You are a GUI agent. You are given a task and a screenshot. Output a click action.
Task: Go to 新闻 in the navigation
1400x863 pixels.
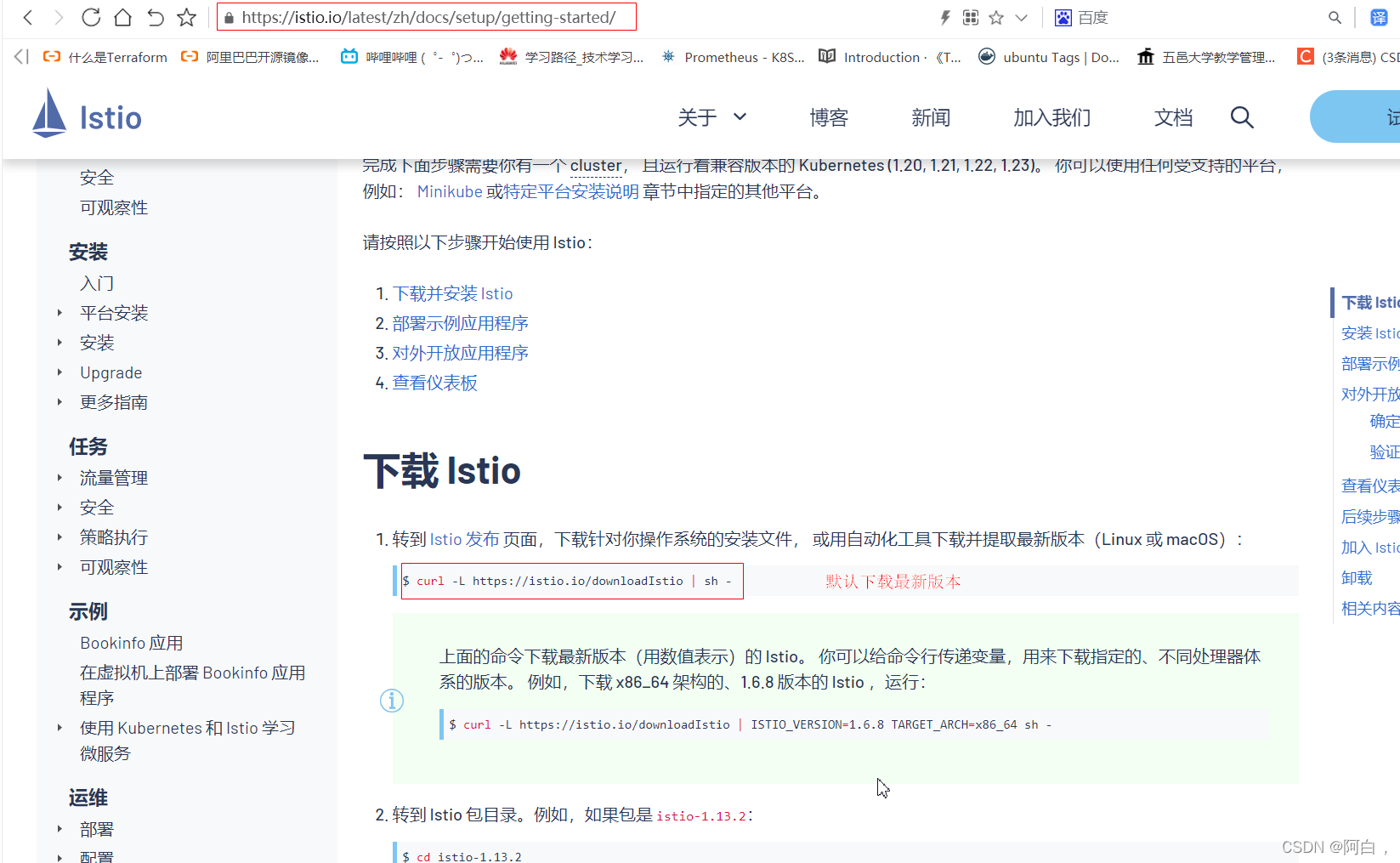pos(931,117)
